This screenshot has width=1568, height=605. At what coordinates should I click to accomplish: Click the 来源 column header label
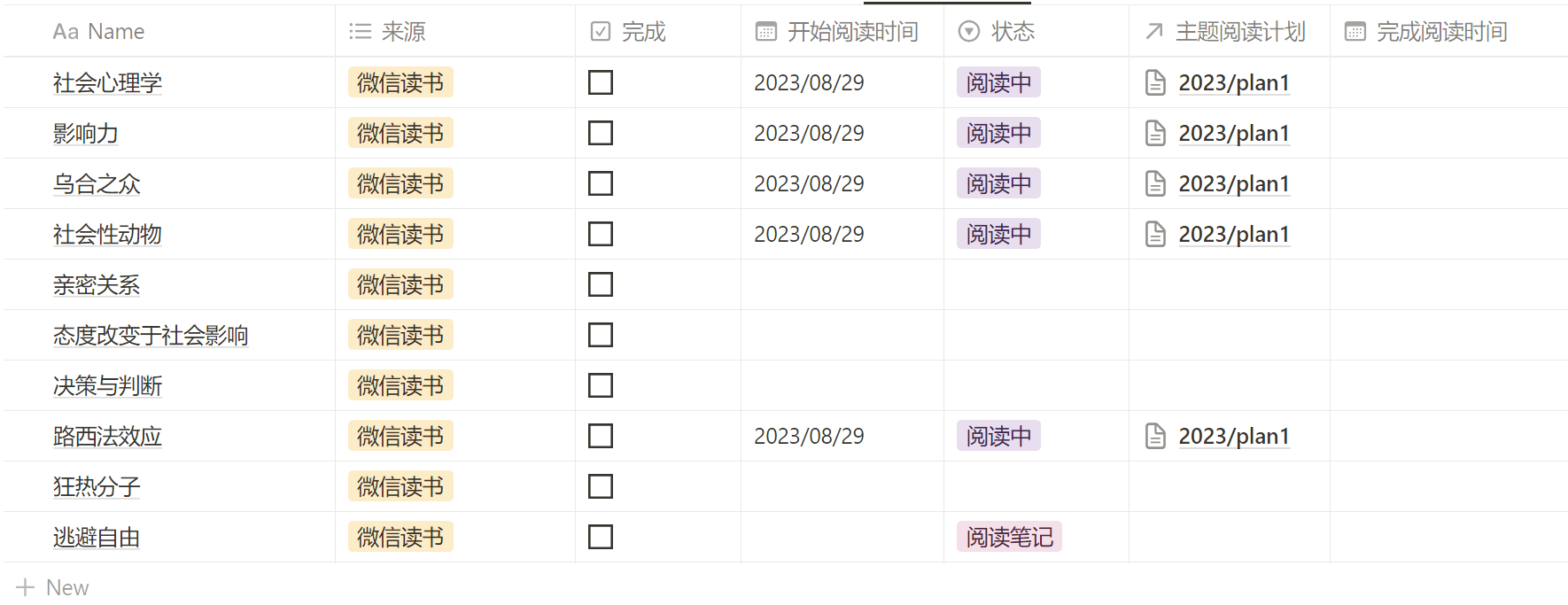pyautogui.click(x=404, y=32)
